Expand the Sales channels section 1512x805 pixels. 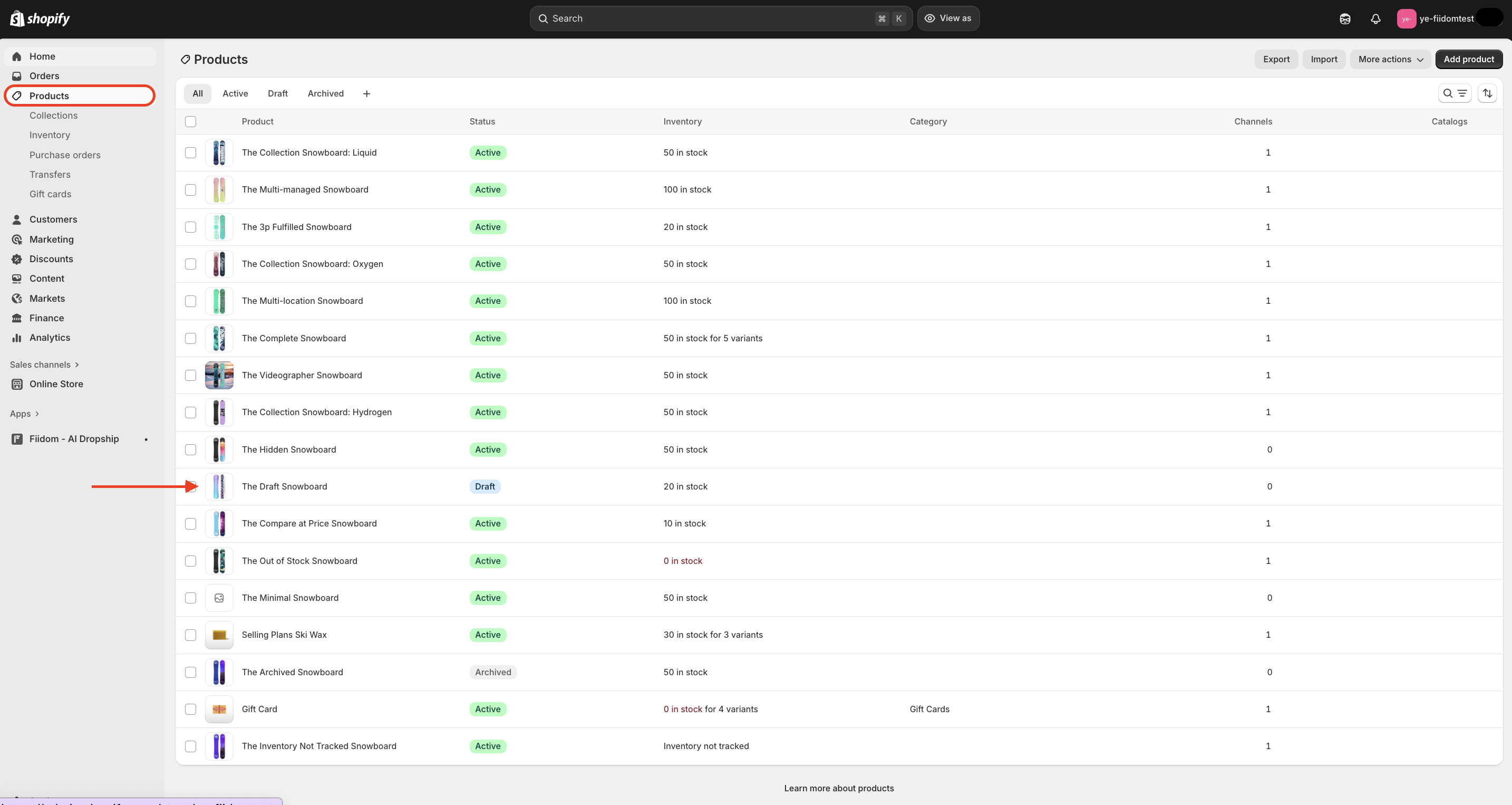click(x=45, y=365)
